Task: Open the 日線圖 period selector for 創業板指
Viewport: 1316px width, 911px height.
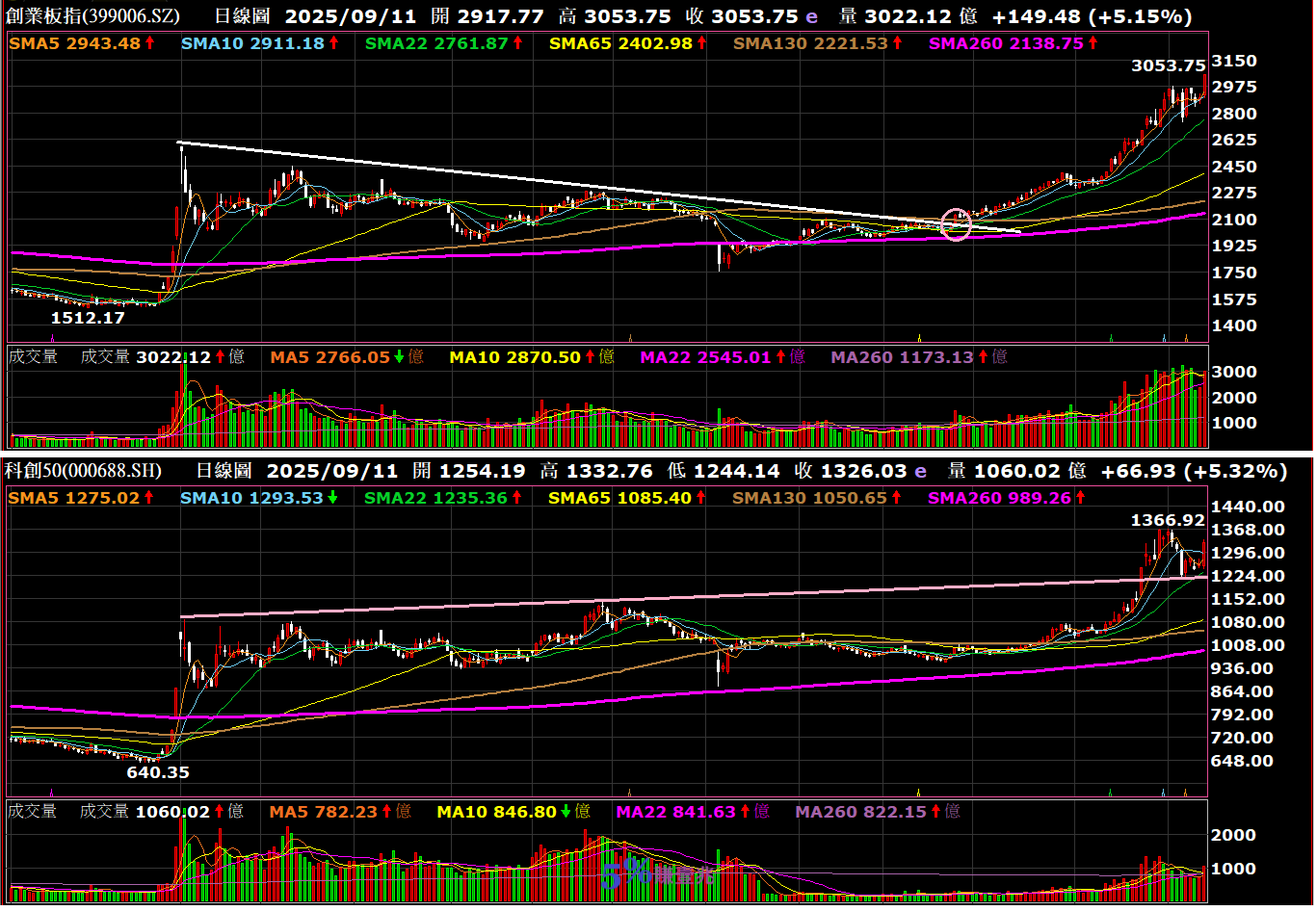Action: coord(242,17)
